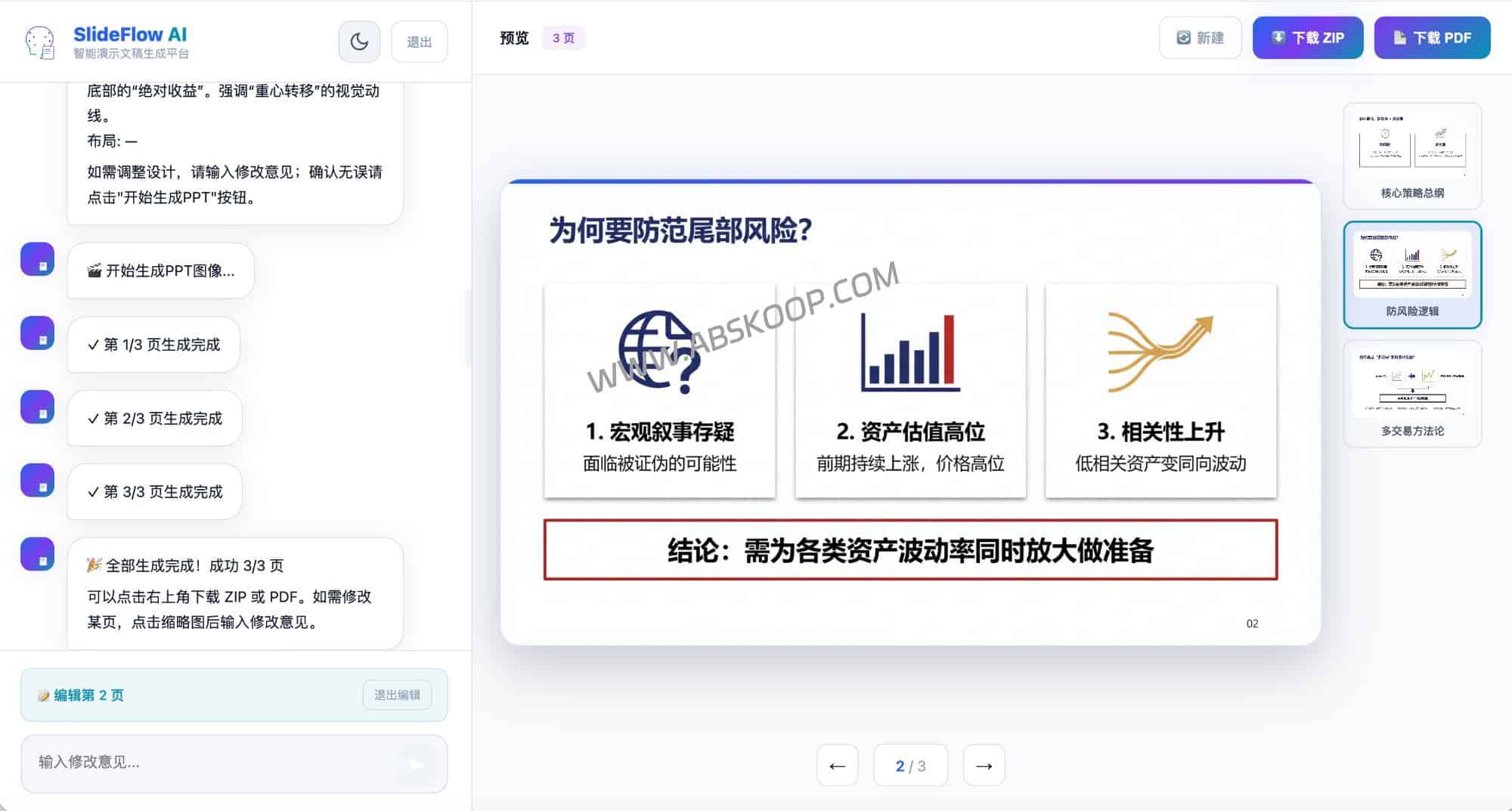Export slides with the 下载 PDF button
The width and height of the screenshot is (1512, 811).
tap(1431, 37)
